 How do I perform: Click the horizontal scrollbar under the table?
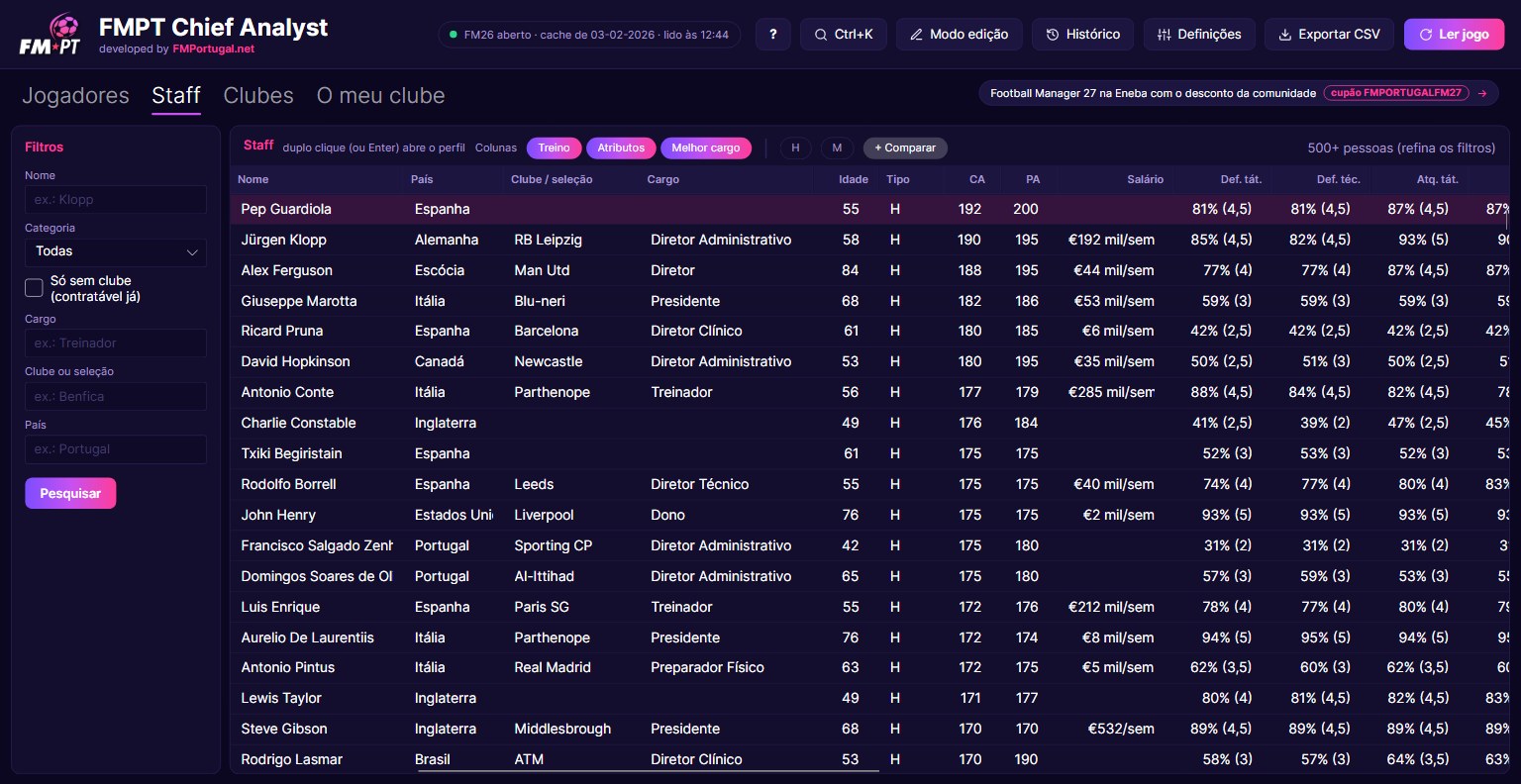[649, 770]
